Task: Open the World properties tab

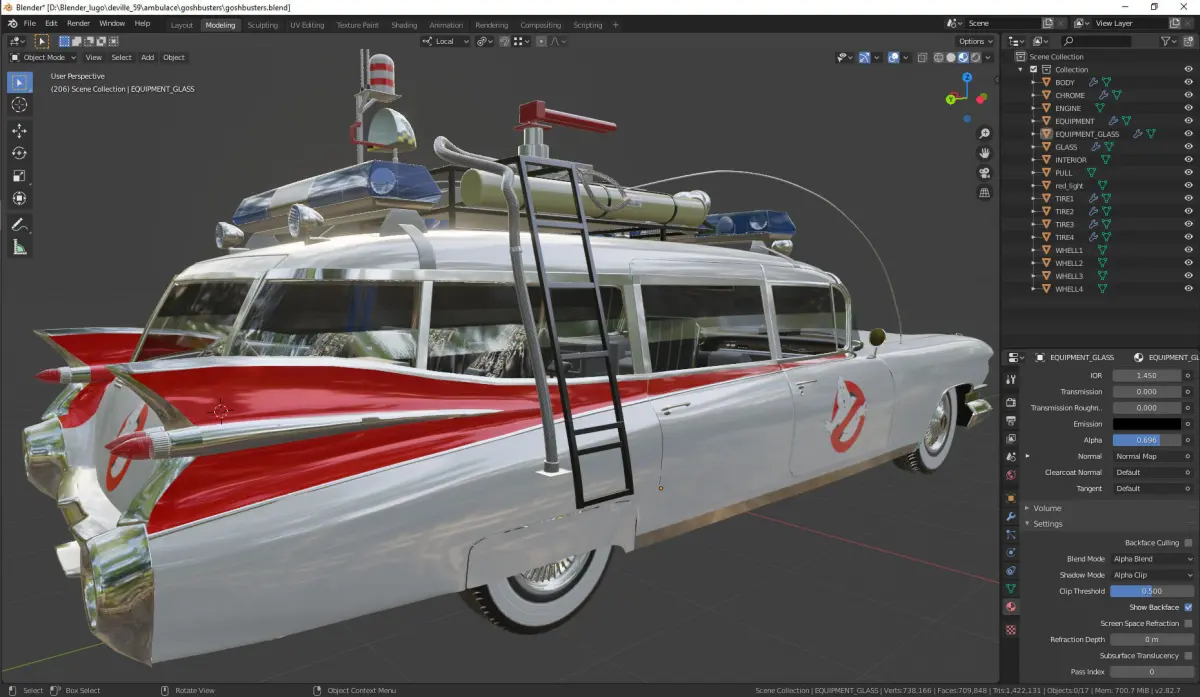Action: click(1011, 475)
